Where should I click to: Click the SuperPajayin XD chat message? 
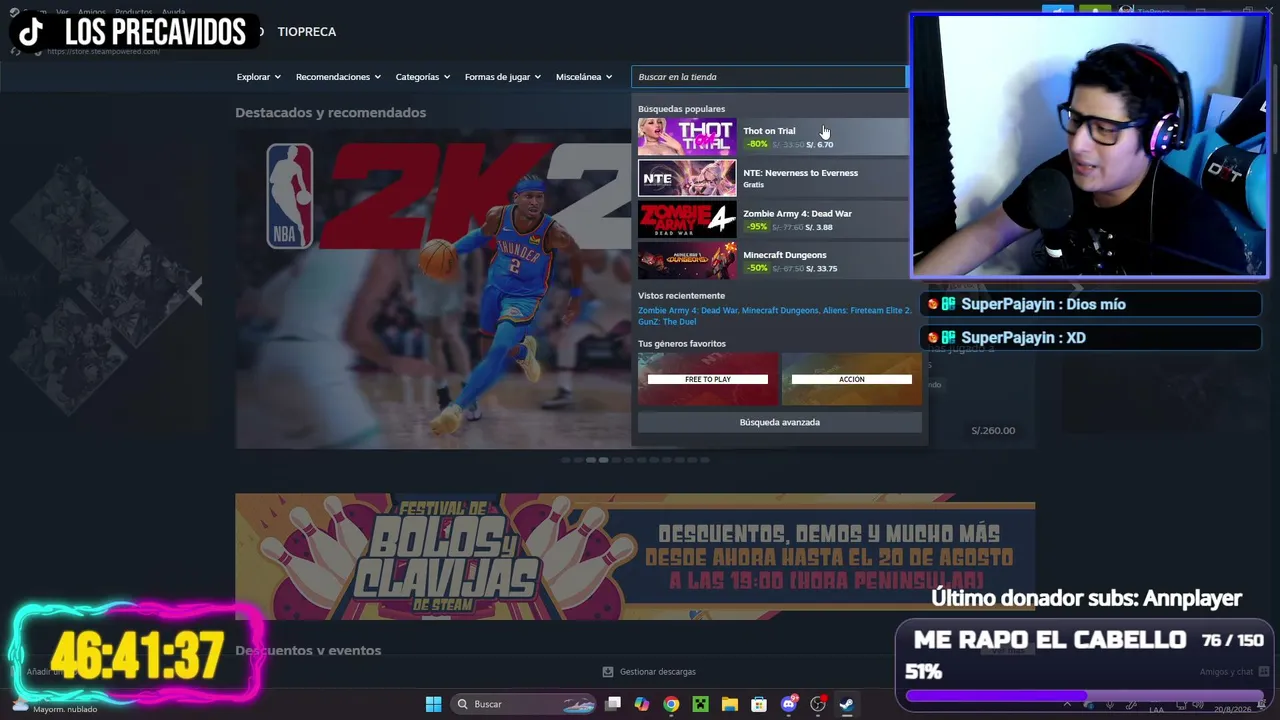(1090, 338)
